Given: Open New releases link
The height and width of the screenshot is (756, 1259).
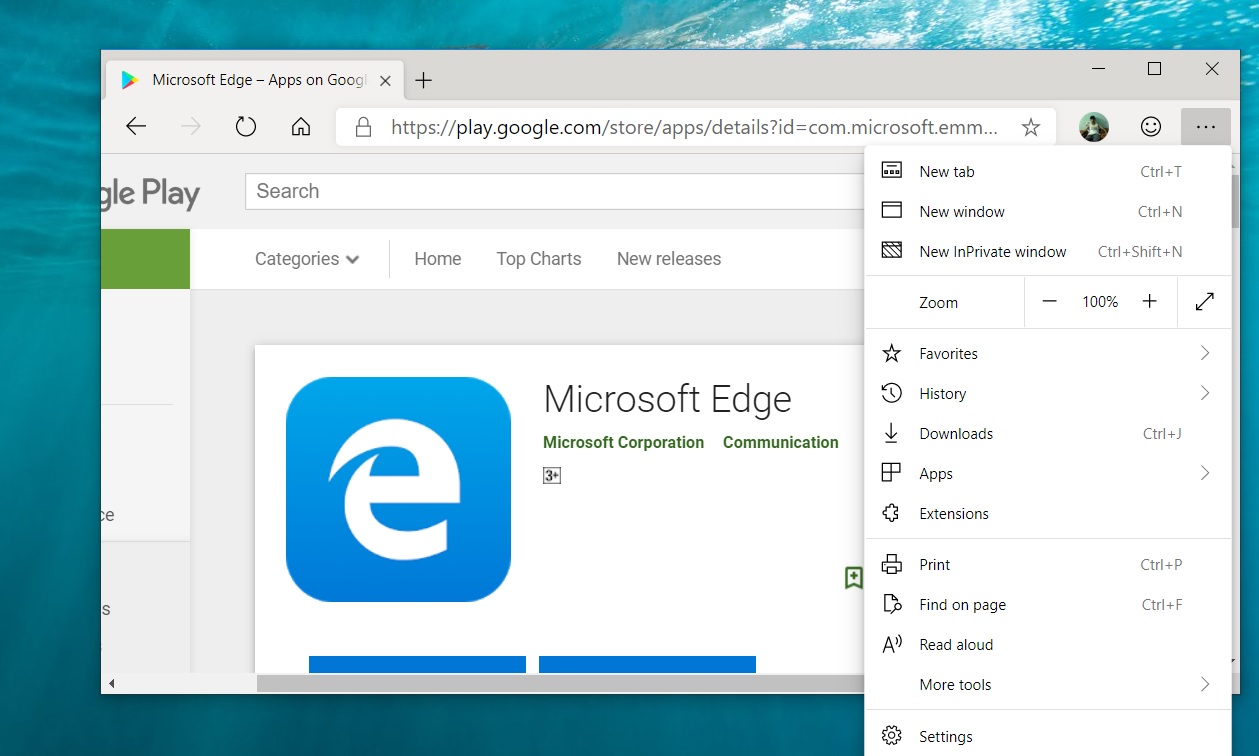Looking at the screenshot, I should point(669,259).
